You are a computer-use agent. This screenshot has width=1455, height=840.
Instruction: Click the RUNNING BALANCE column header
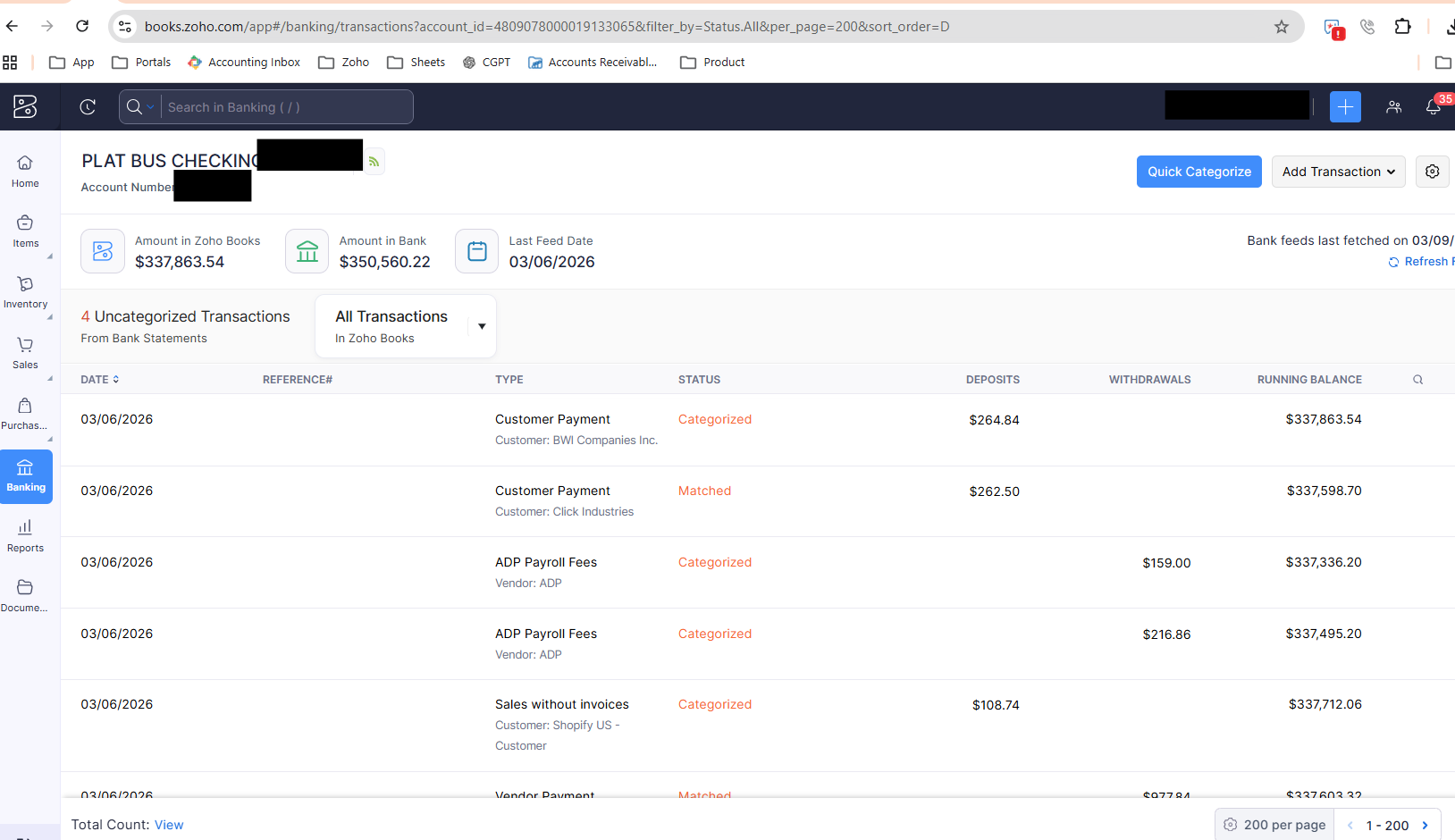(x=1309, y=380)
